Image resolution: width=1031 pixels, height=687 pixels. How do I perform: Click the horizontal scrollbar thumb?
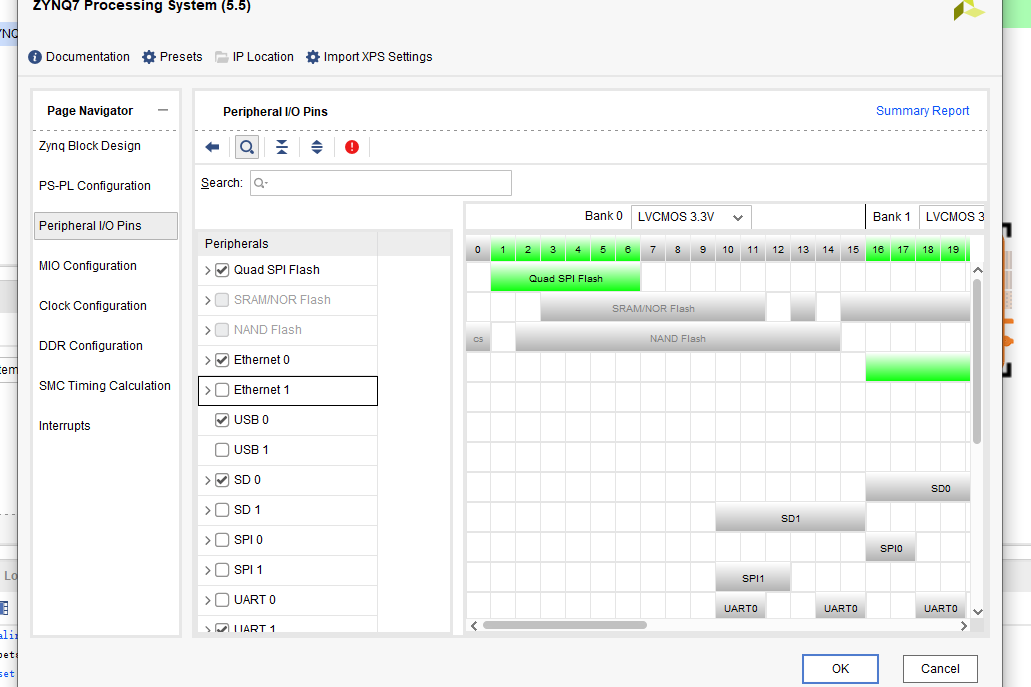(x=565, y=625)
